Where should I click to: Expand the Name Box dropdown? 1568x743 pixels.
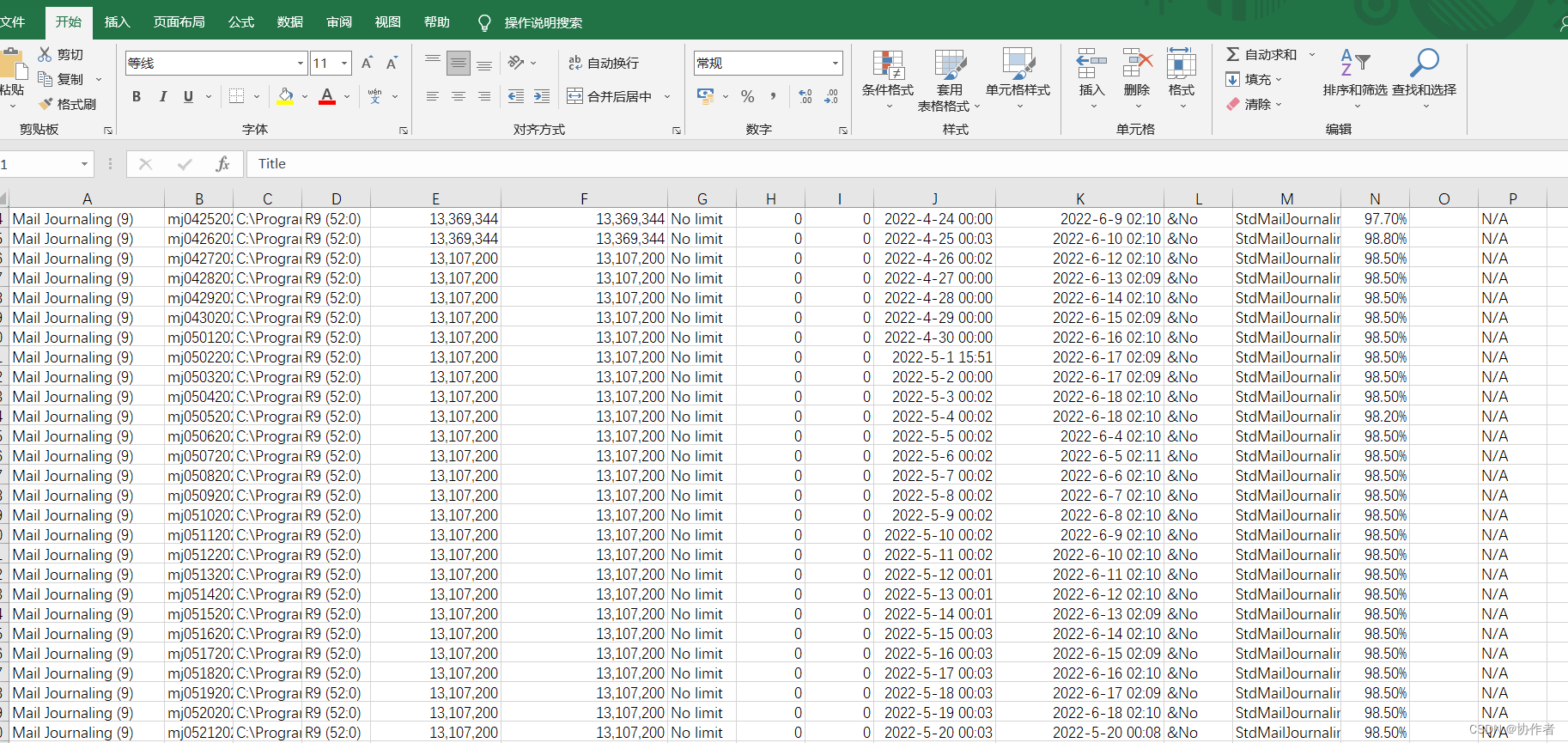(x=84, y=164)
